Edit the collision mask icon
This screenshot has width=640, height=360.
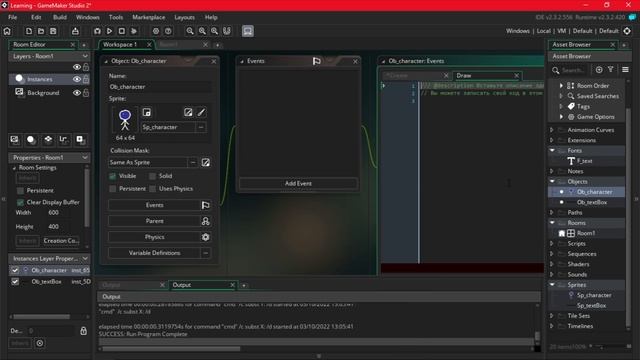point(206,162)
